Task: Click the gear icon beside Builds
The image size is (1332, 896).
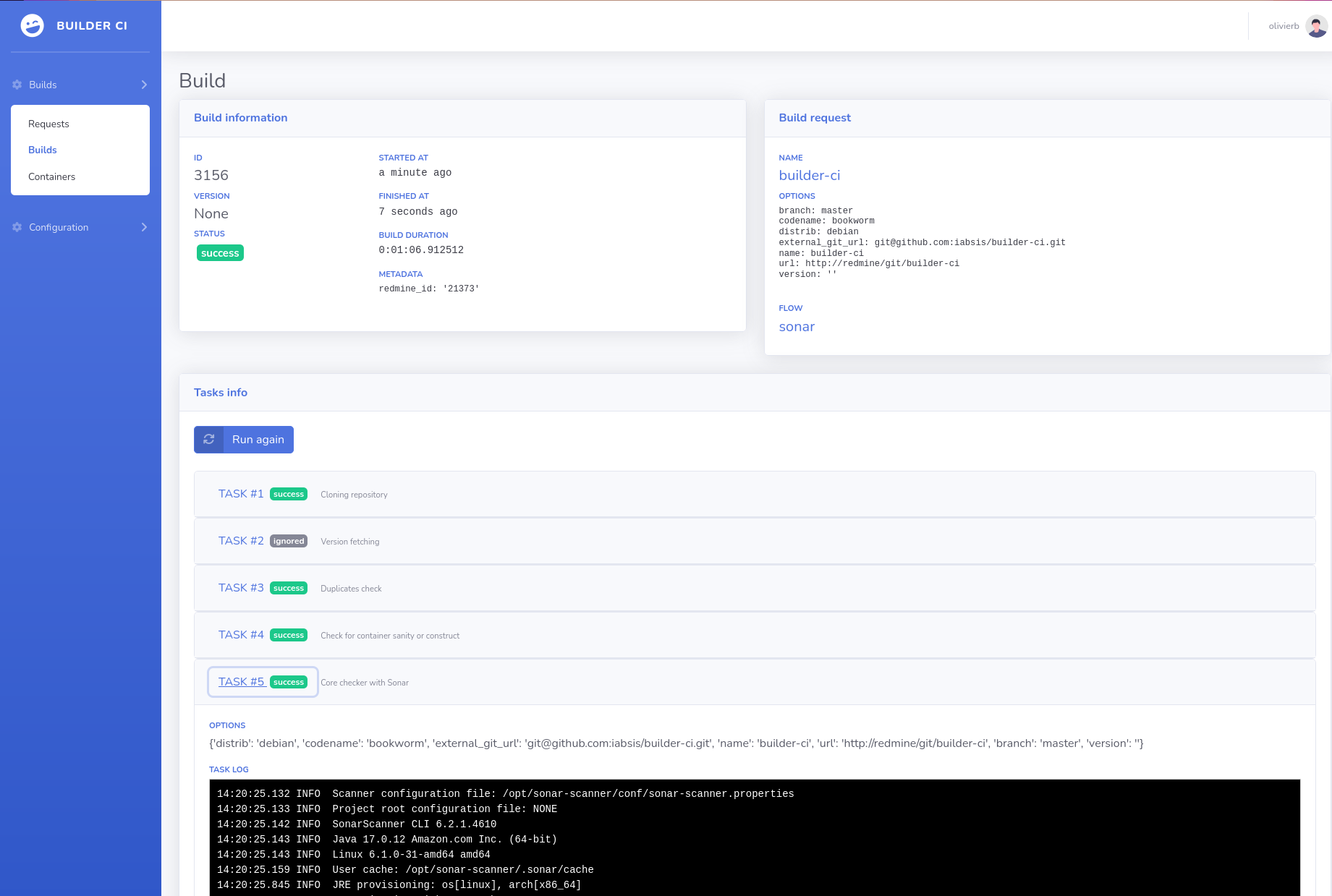Action: 17,85
